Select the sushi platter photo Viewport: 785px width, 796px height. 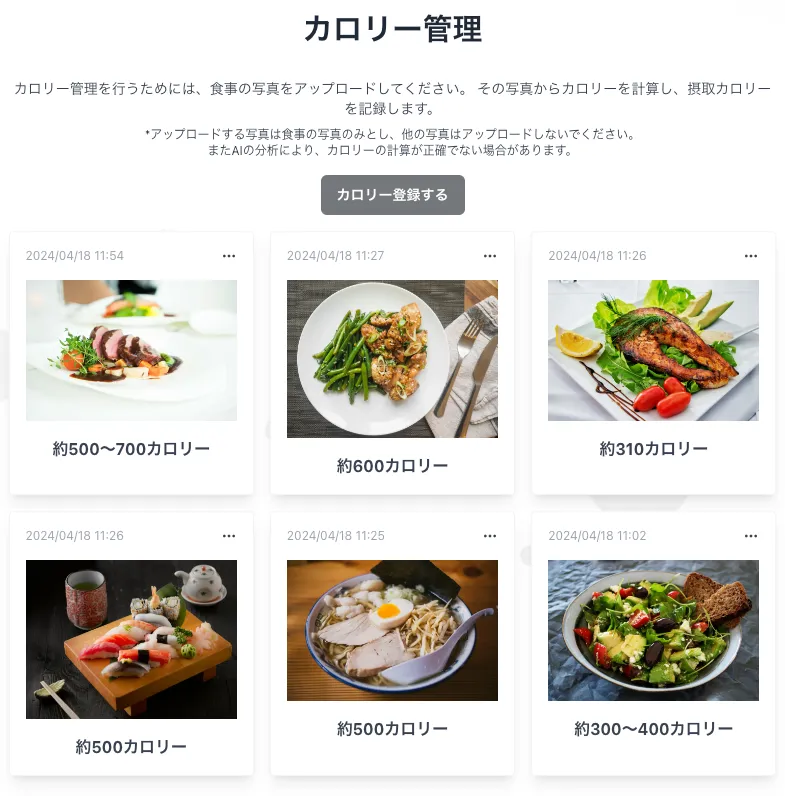[132, 639]
